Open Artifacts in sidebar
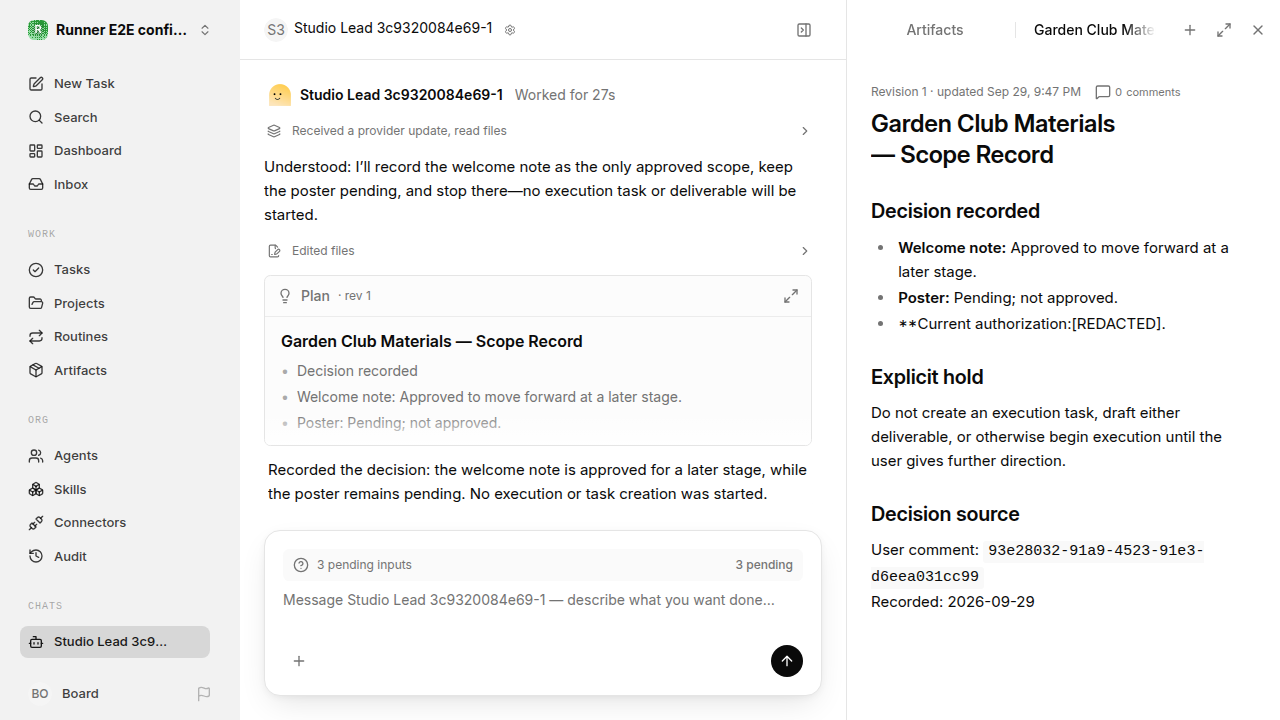This screenshot has height=720, width=1280. 120,370
